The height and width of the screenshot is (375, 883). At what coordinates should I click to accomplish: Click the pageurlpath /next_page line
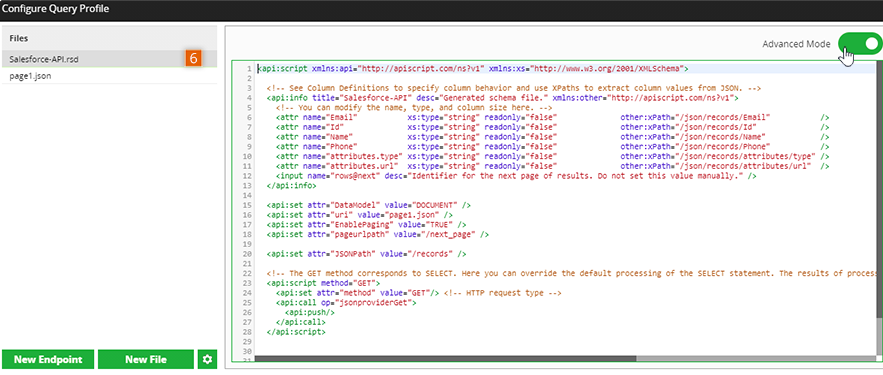tap(378, 234)
